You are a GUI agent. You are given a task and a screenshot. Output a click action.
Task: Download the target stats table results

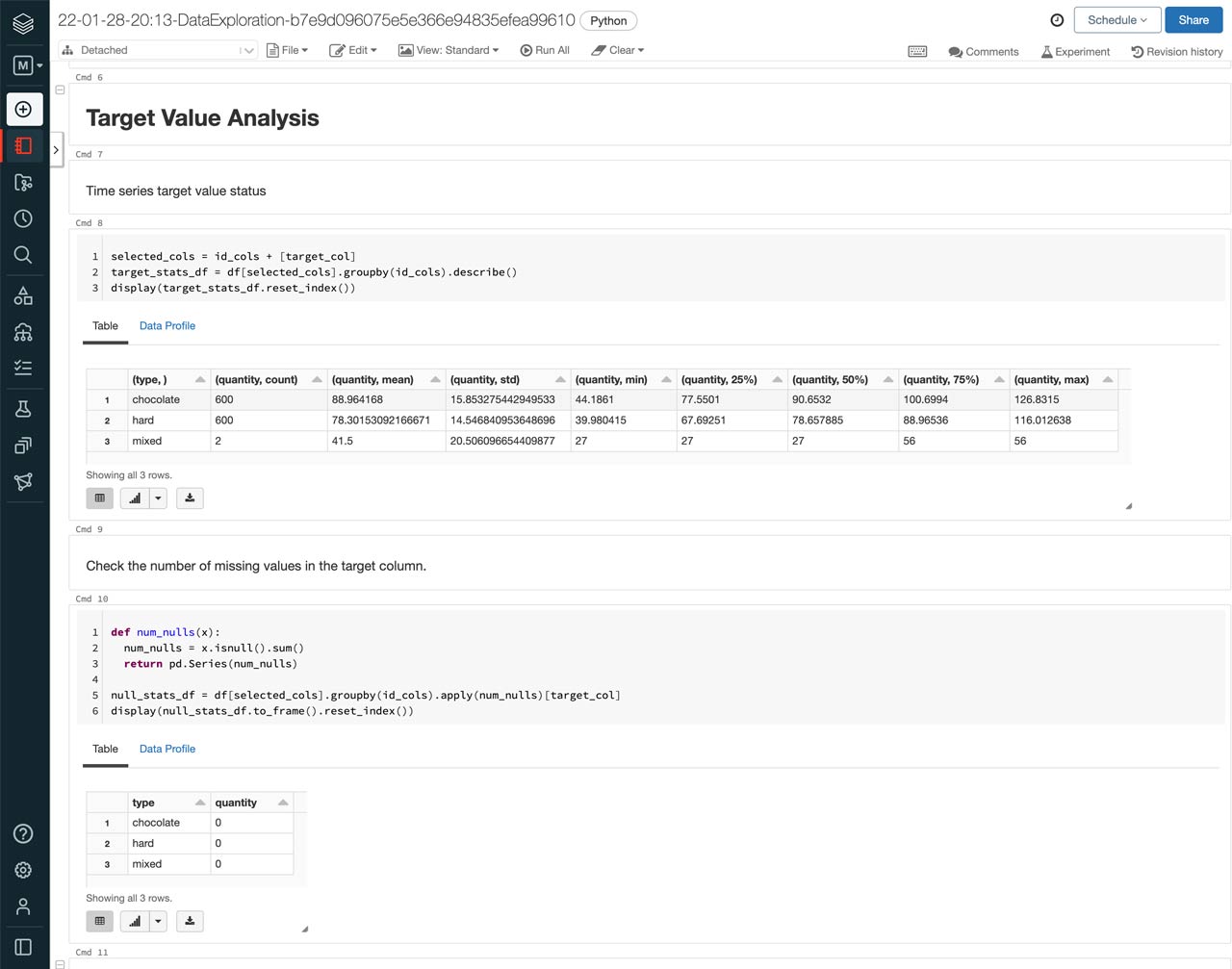(190, 498)
